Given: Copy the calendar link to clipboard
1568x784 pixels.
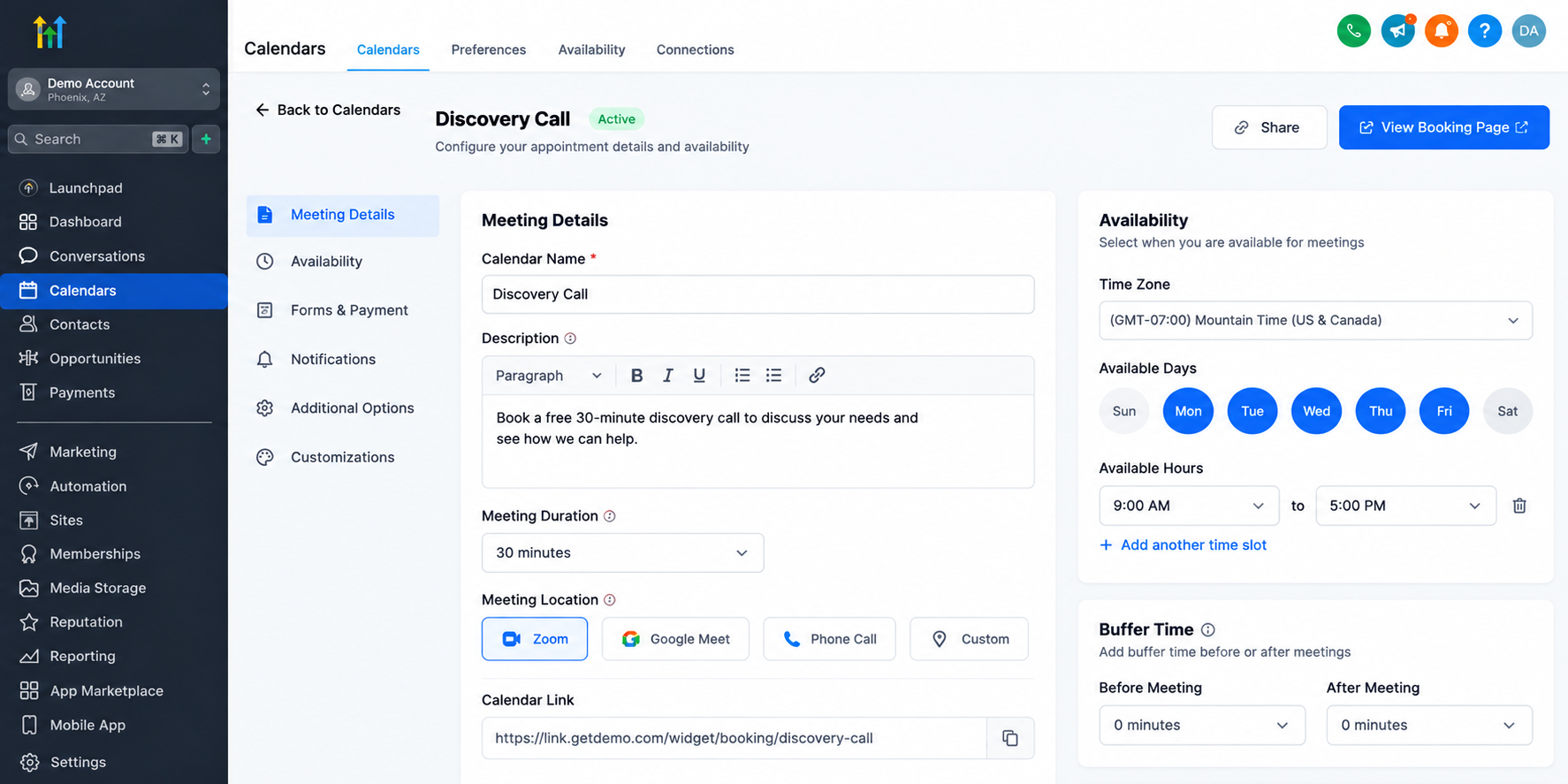Looking at the screenshot, I should (1010, 738).
